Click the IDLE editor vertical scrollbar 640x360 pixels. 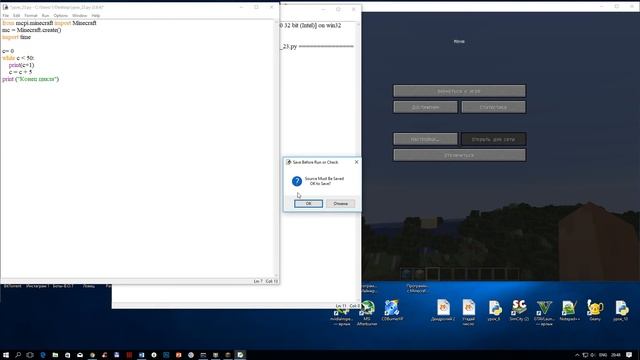click(x=277, y=149)
